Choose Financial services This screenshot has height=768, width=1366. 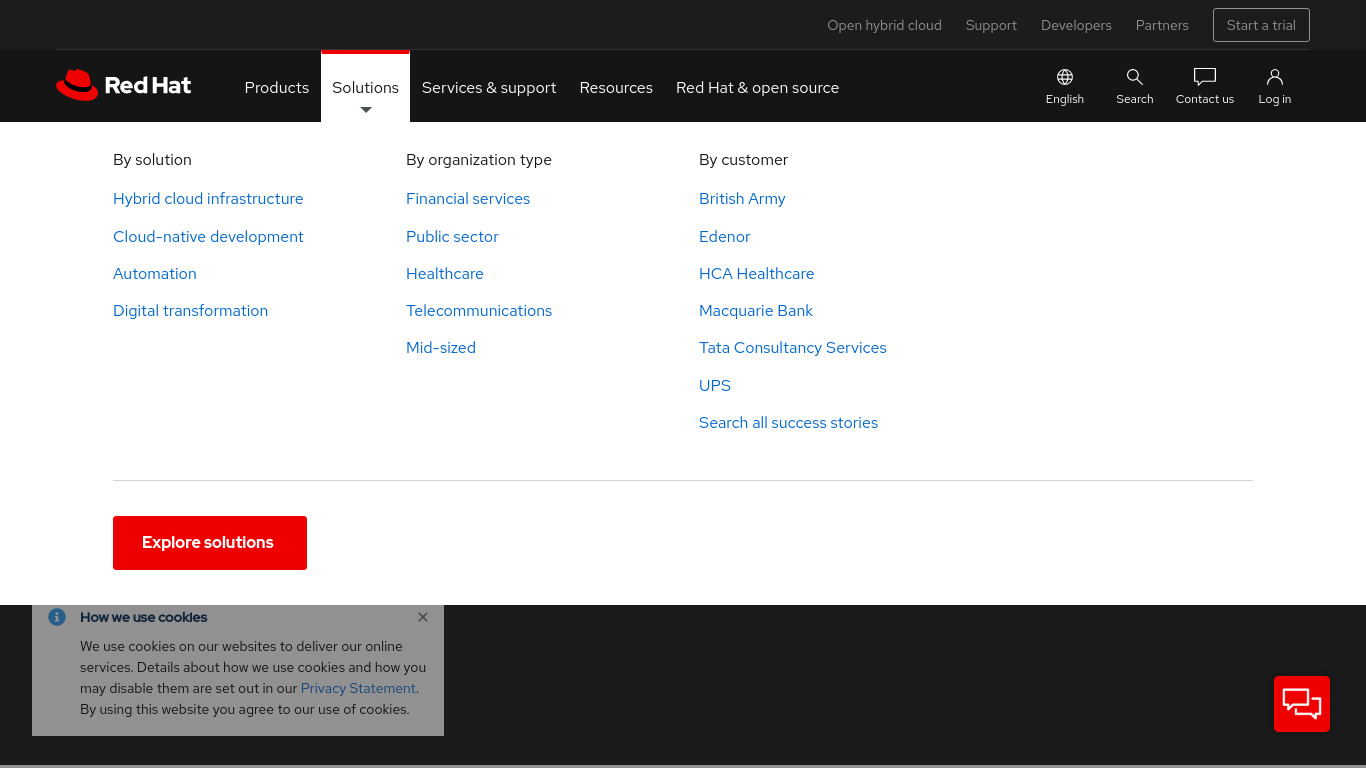[x=468, y=199]
